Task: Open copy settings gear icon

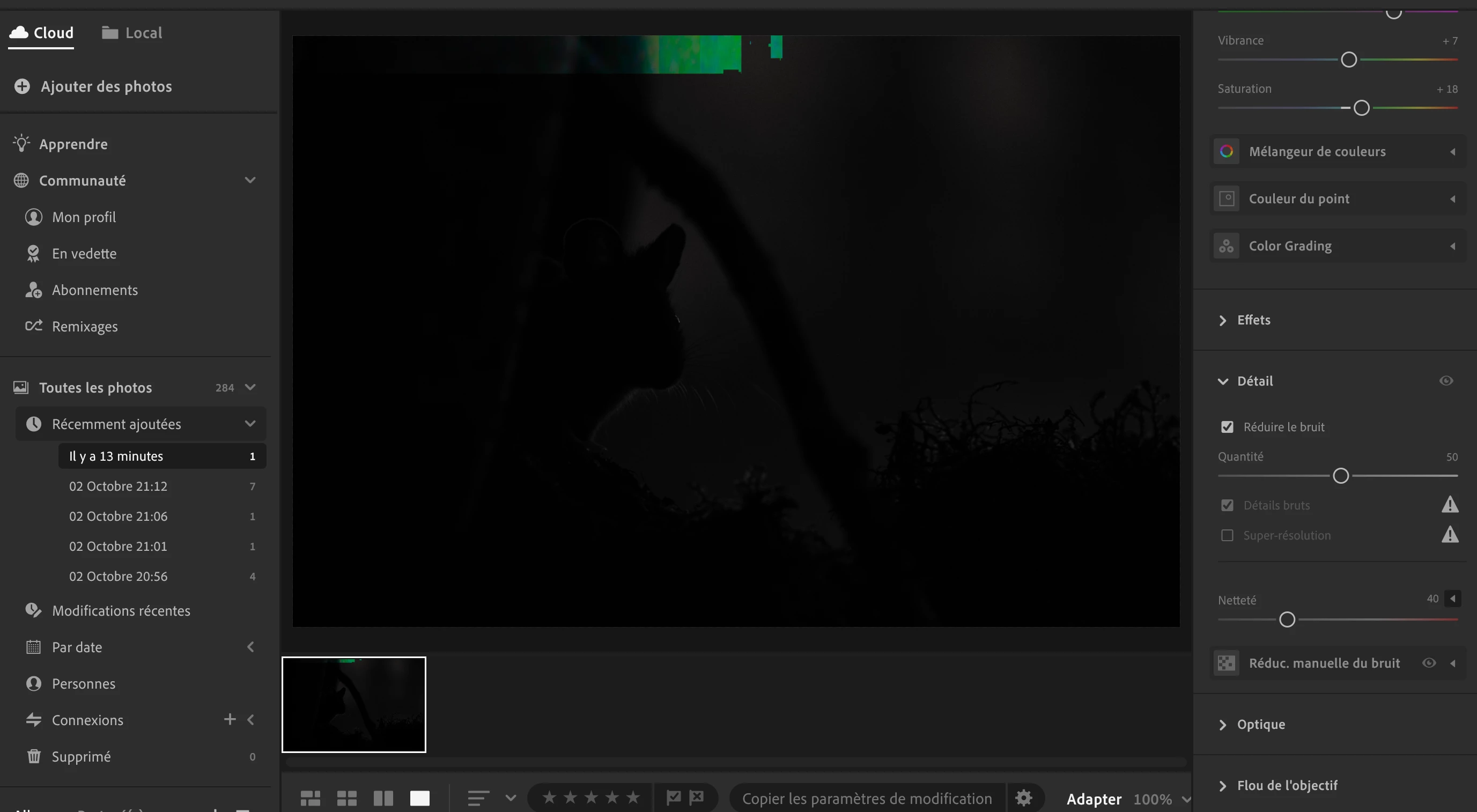Action: point(1023,798)
